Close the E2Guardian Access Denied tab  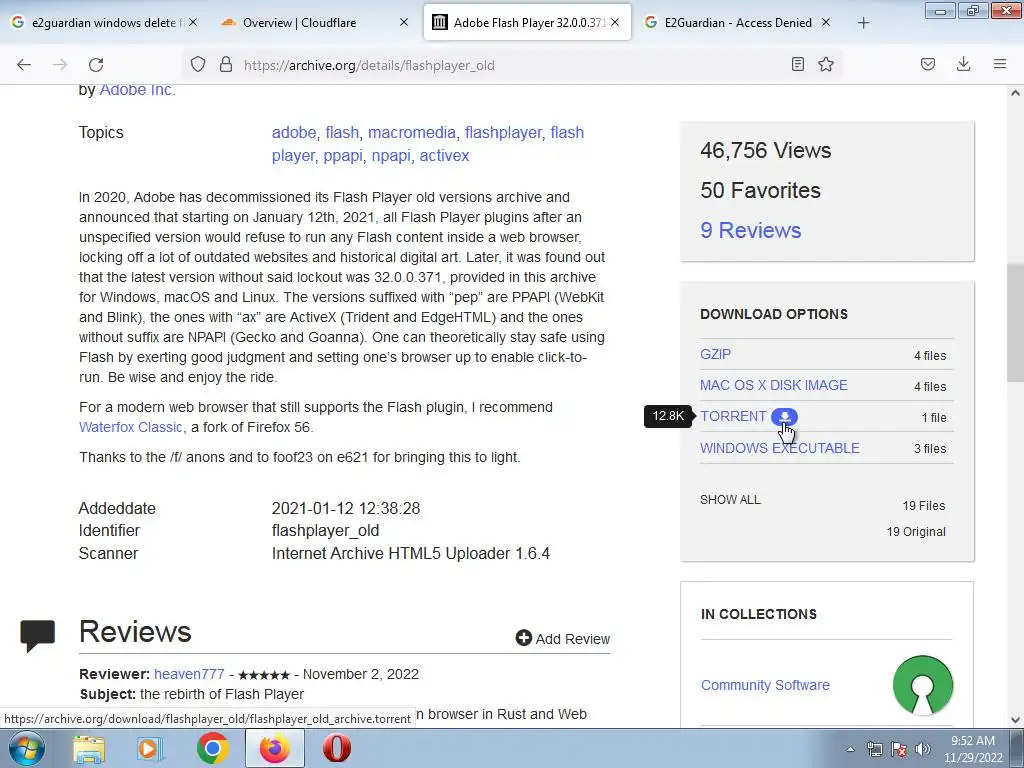826,22
